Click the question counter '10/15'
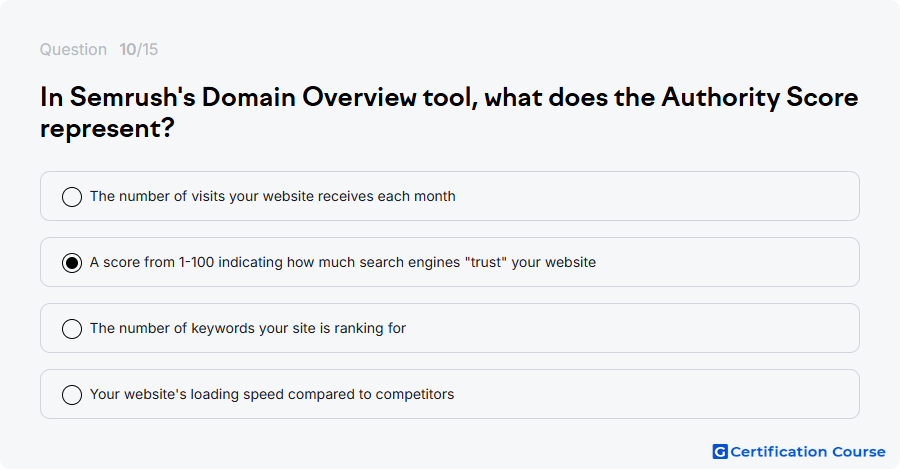 (138, 49)
